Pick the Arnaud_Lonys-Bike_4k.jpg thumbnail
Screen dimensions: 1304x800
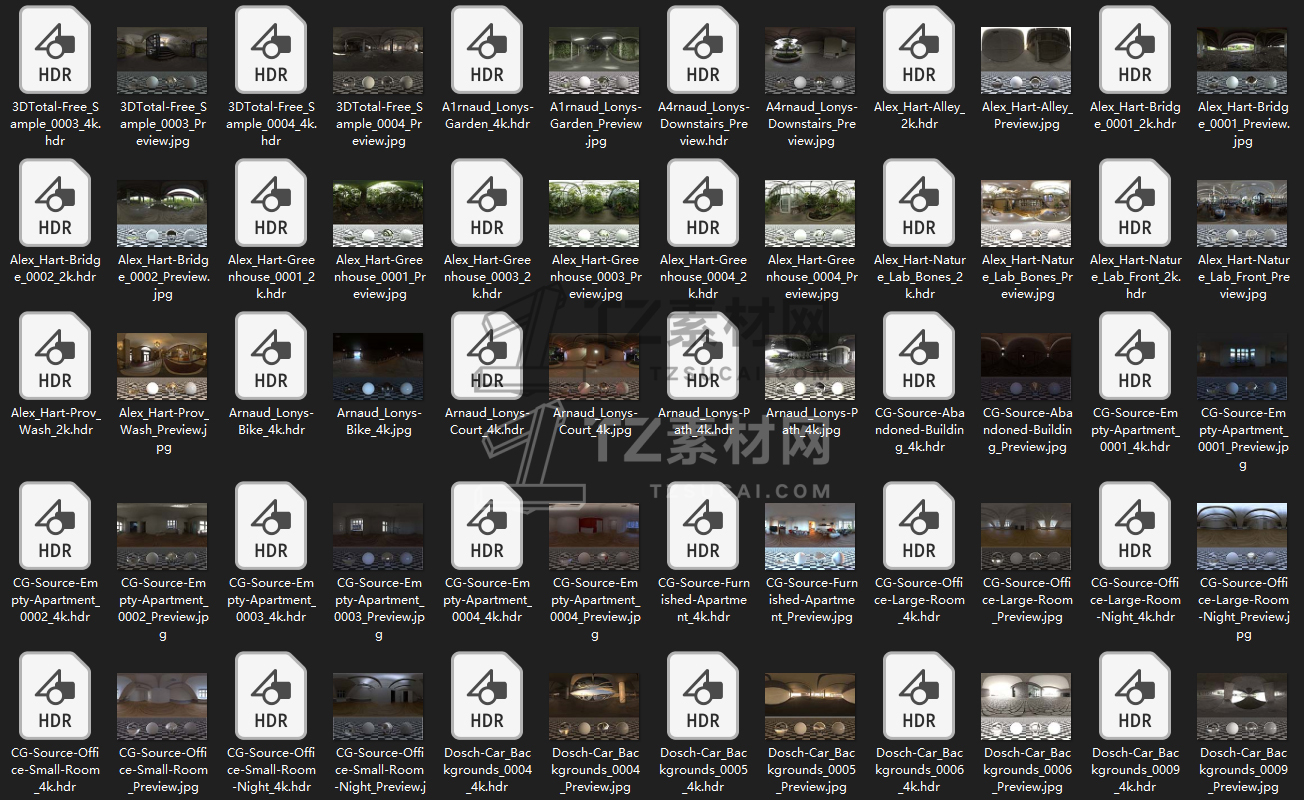coord(379,367)
